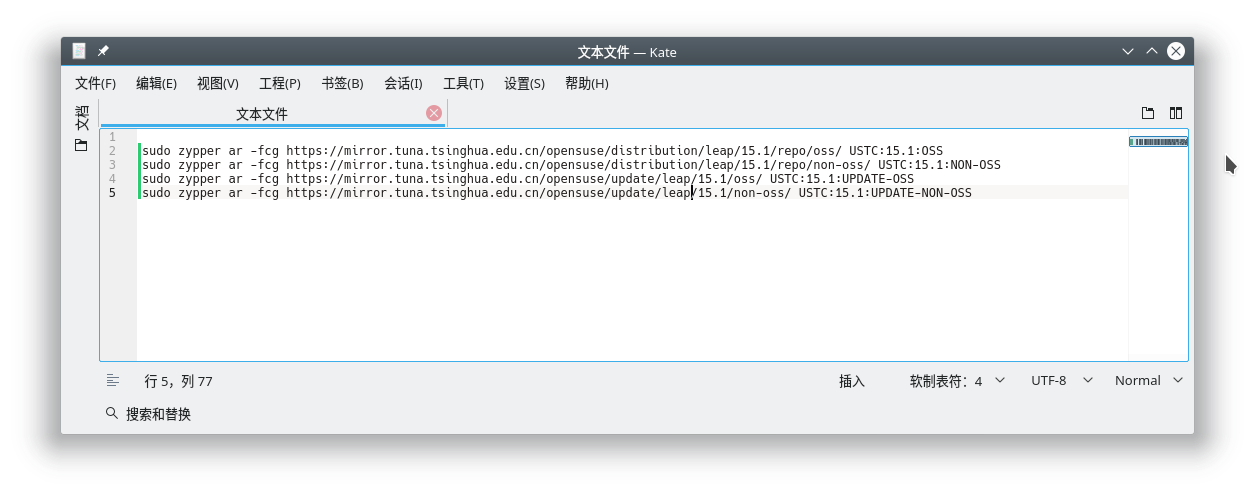Click the word sudo on line 3

point(156,165)
